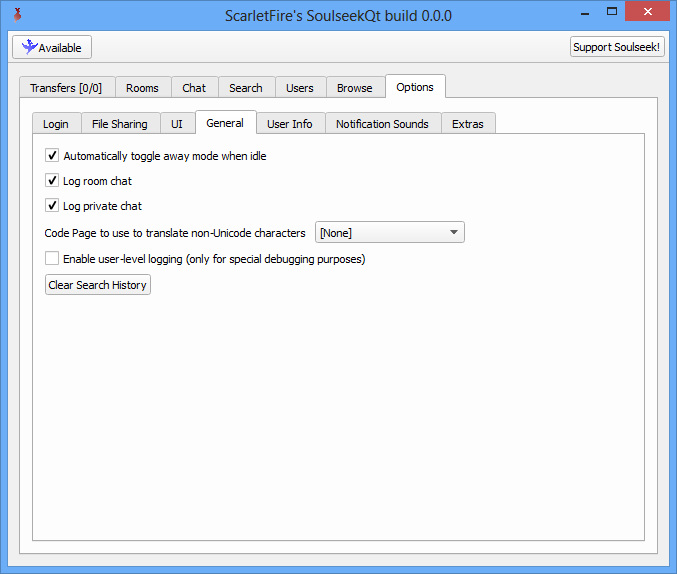The width and height of the screenshot is (677, 574).
Task: Select the Search tab
Action: point(246,88)
